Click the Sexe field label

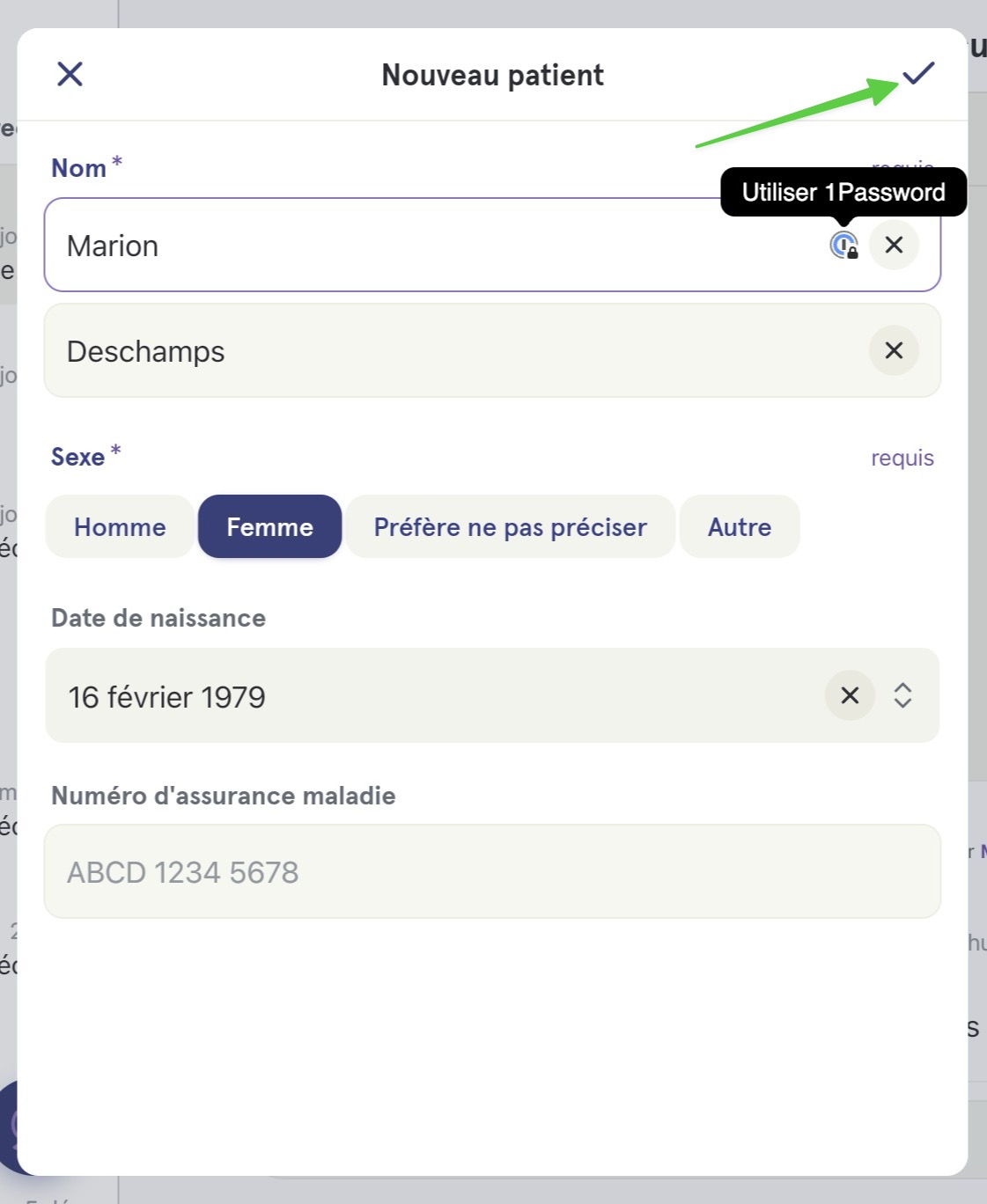click(77, 457)
